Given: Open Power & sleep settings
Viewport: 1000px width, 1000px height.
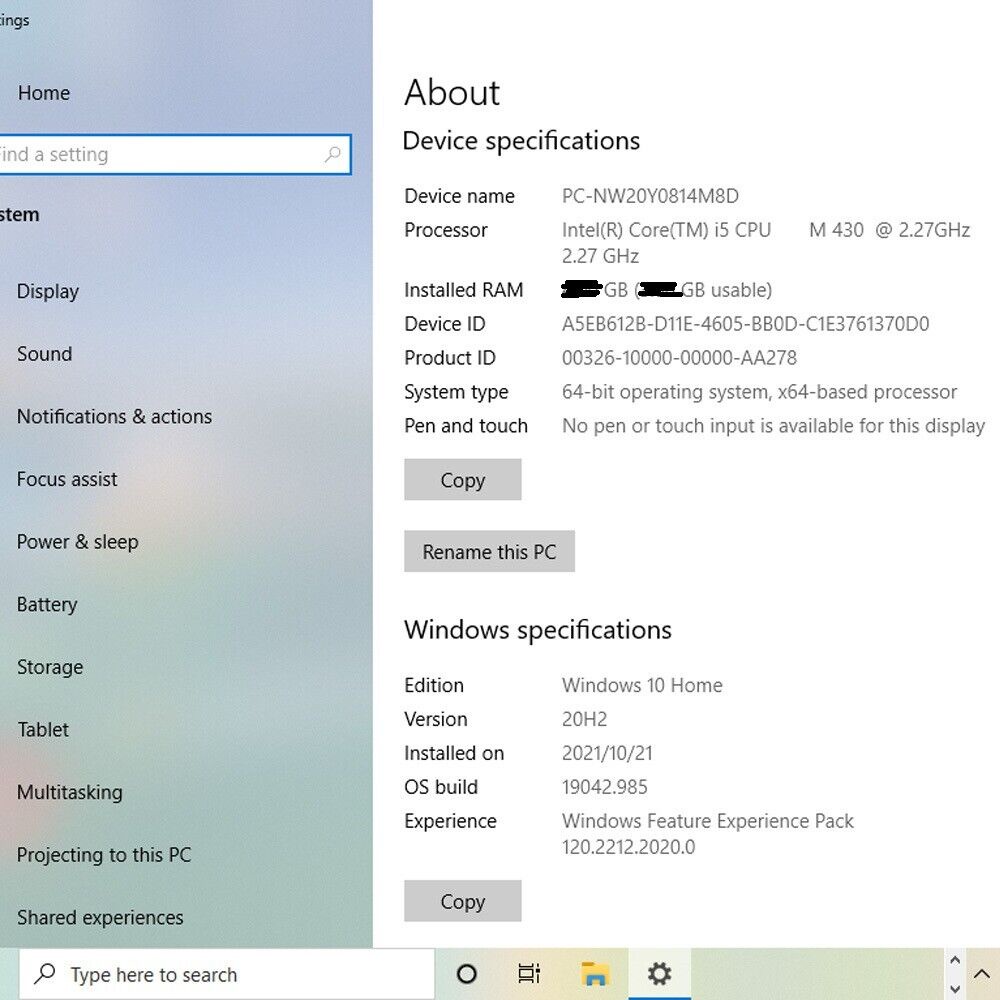Looking at the screenshot, I should [78, 542].
